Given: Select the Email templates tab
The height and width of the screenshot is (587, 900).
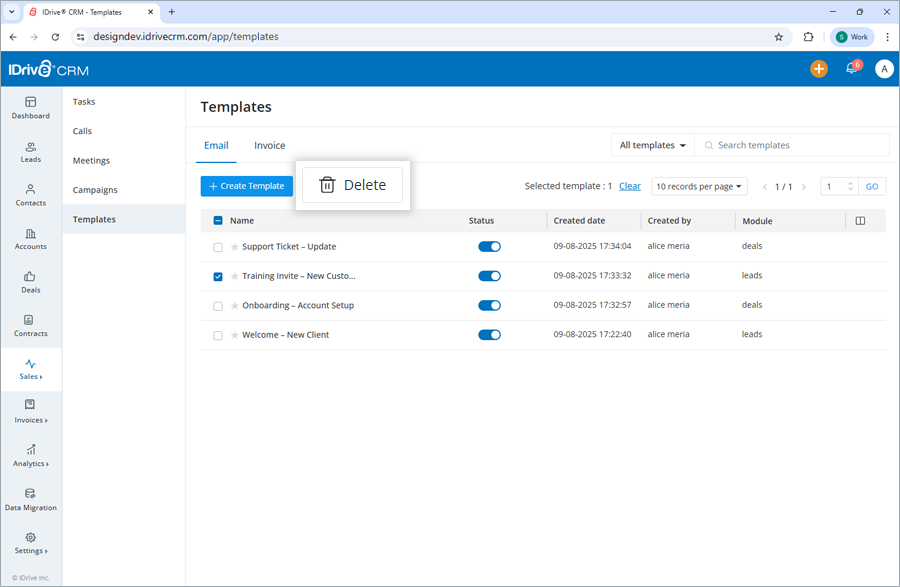Looking at the screenshot, I should click(x=216, y=144).
